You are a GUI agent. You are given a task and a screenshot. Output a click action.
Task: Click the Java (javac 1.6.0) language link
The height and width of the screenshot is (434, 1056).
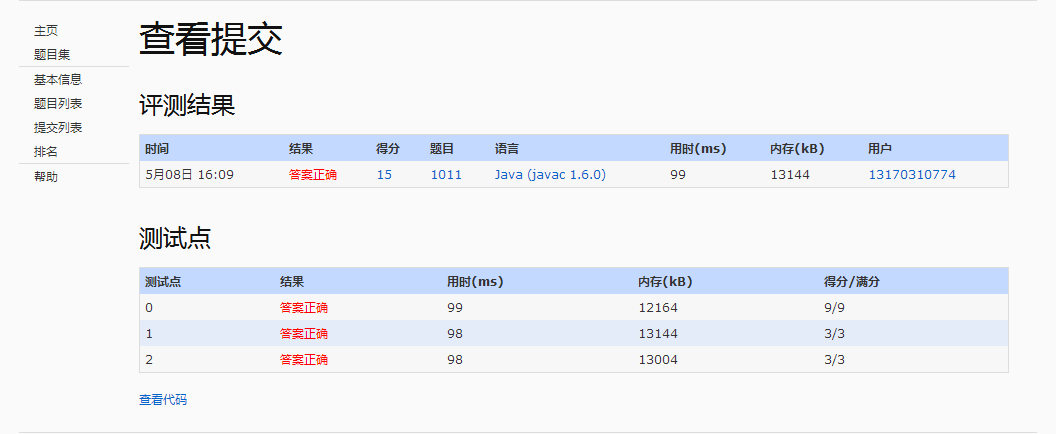pyautogui.click(x=550, y=175)
